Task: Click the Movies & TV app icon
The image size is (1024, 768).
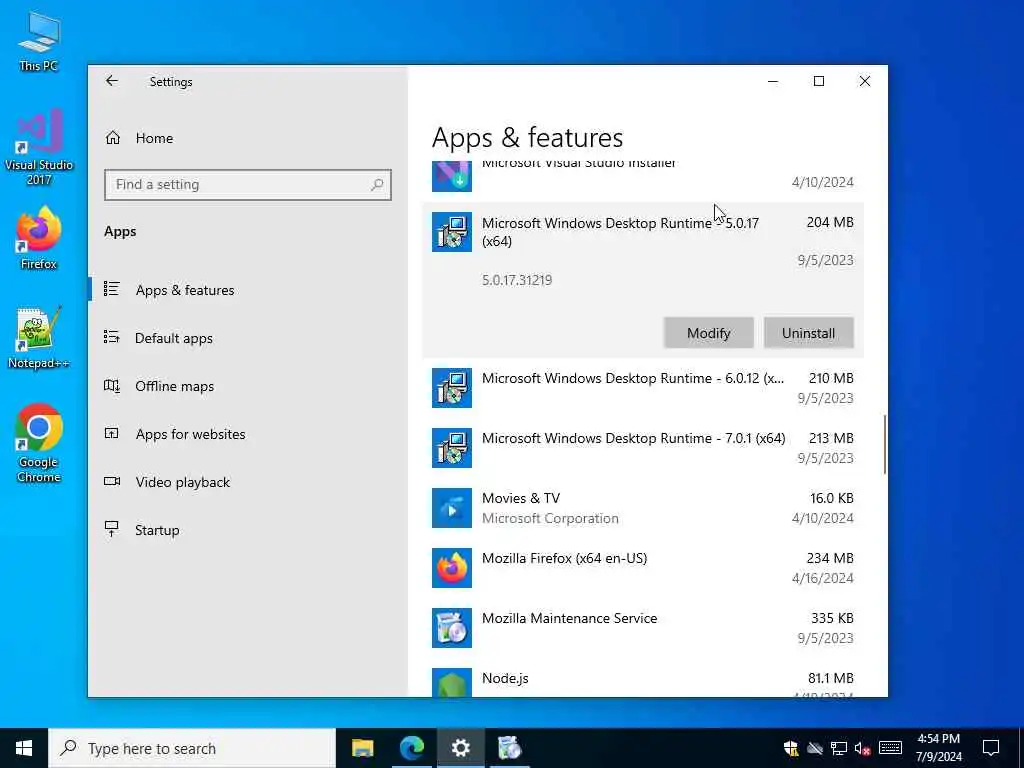Action: point(452,507)
